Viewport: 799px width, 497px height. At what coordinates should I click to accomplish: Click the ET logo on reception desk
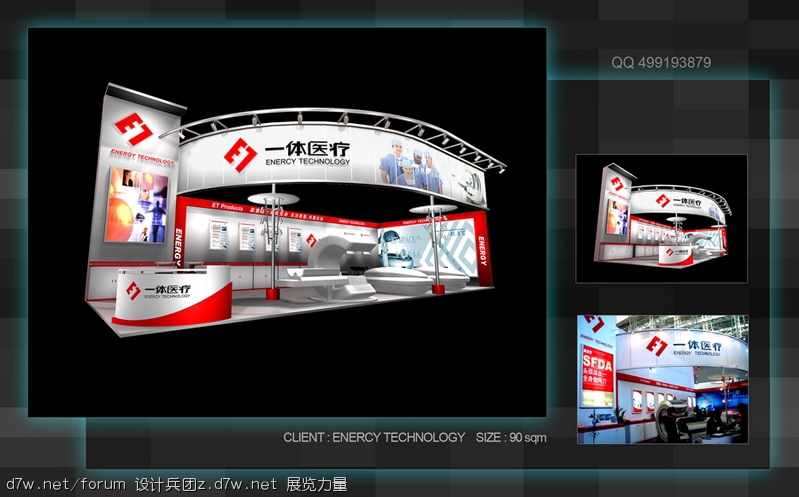(x=133, y=291)
